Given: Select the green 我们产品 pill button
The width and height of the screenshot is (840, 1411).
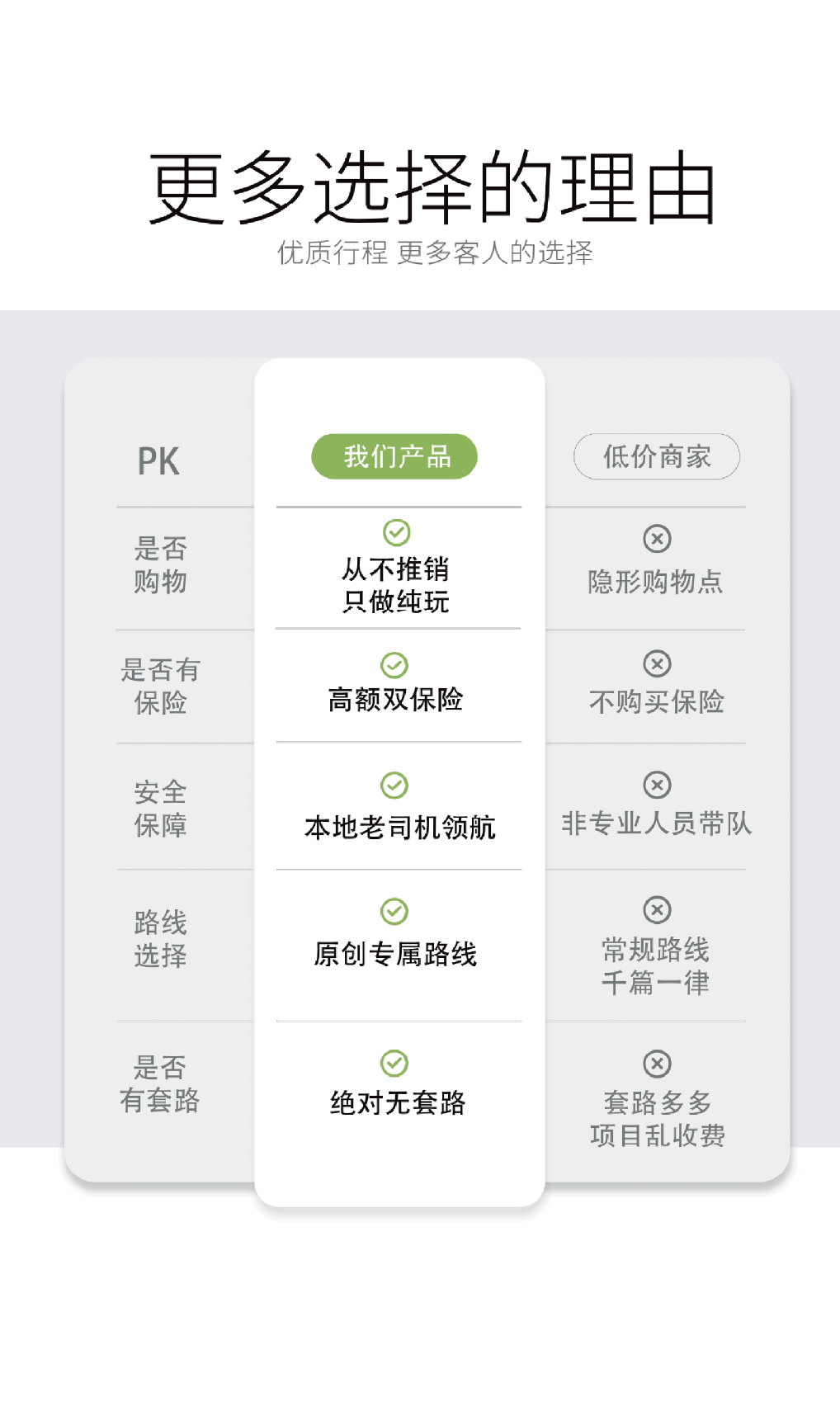Looking at the screenshot, I should coord(394,456).
